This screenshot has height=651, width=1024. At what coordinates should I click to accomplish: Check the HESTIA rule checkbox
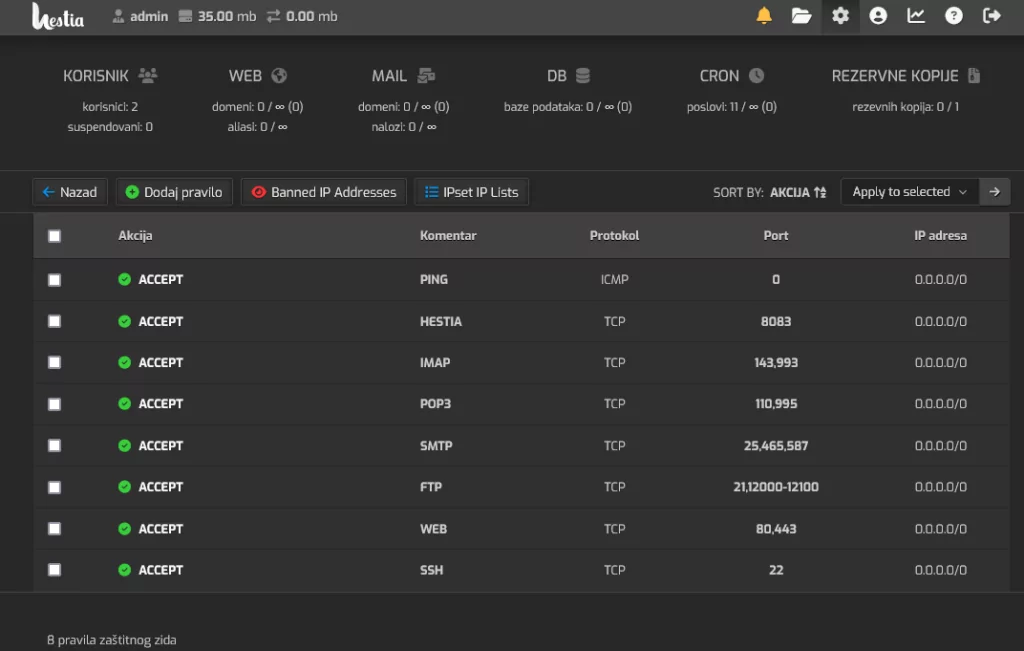54,321
